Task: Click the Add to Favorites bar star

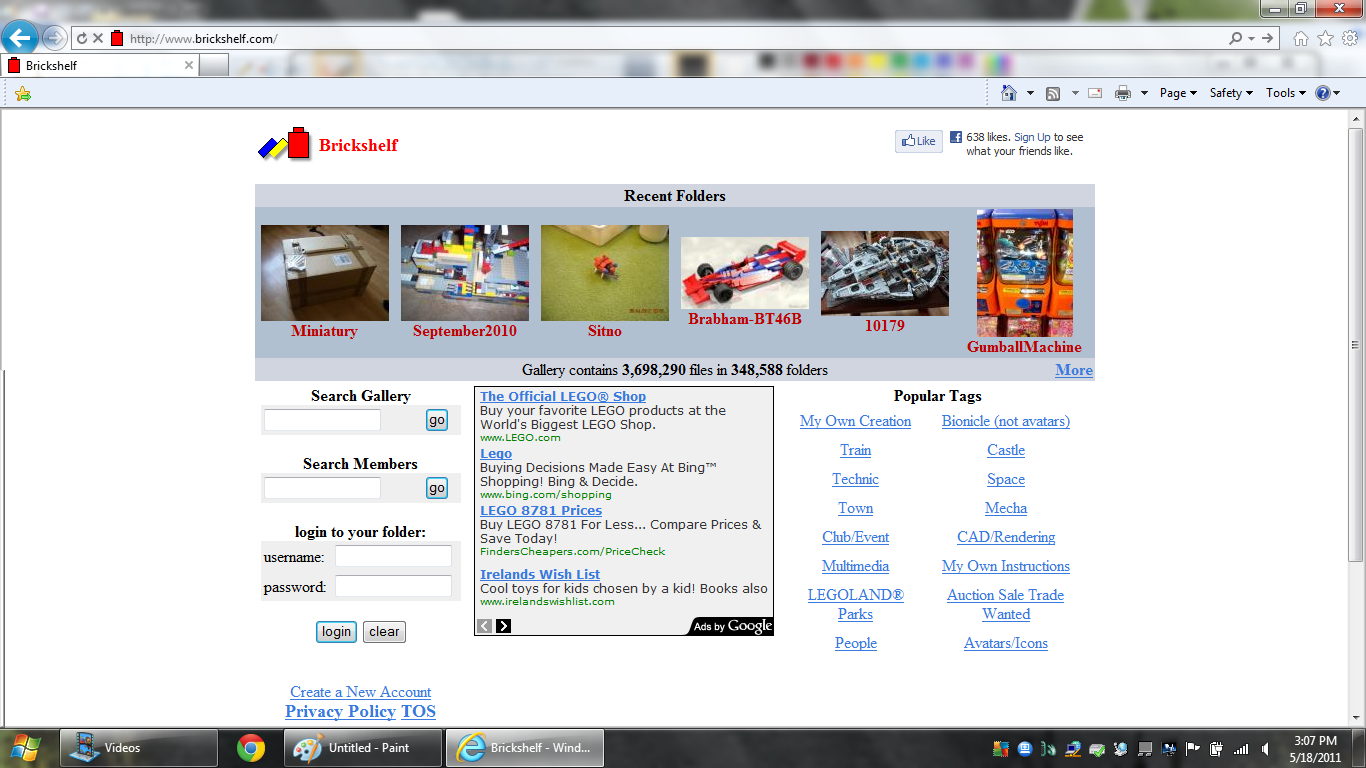Action: click(23, 93)
